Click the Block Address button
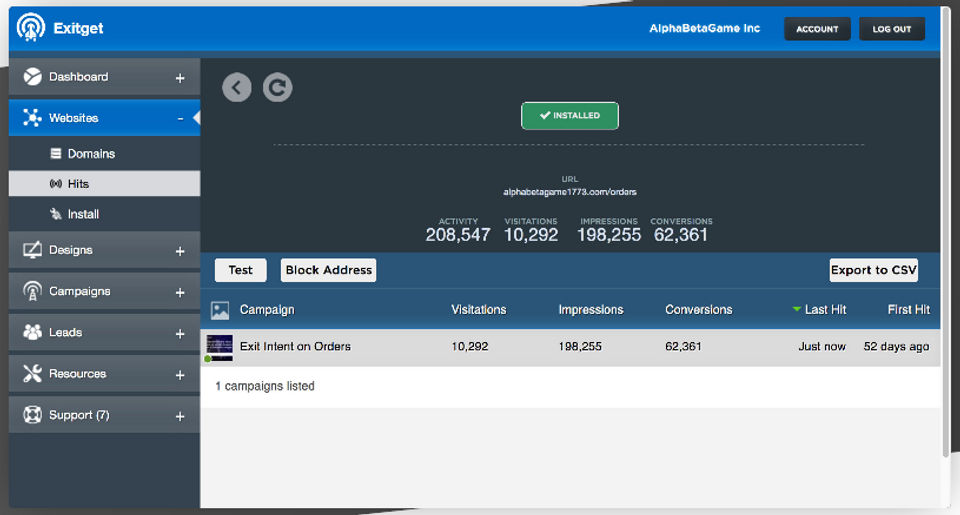The height and width of the screenshot is (515, 960). click(x=329, y=270)
